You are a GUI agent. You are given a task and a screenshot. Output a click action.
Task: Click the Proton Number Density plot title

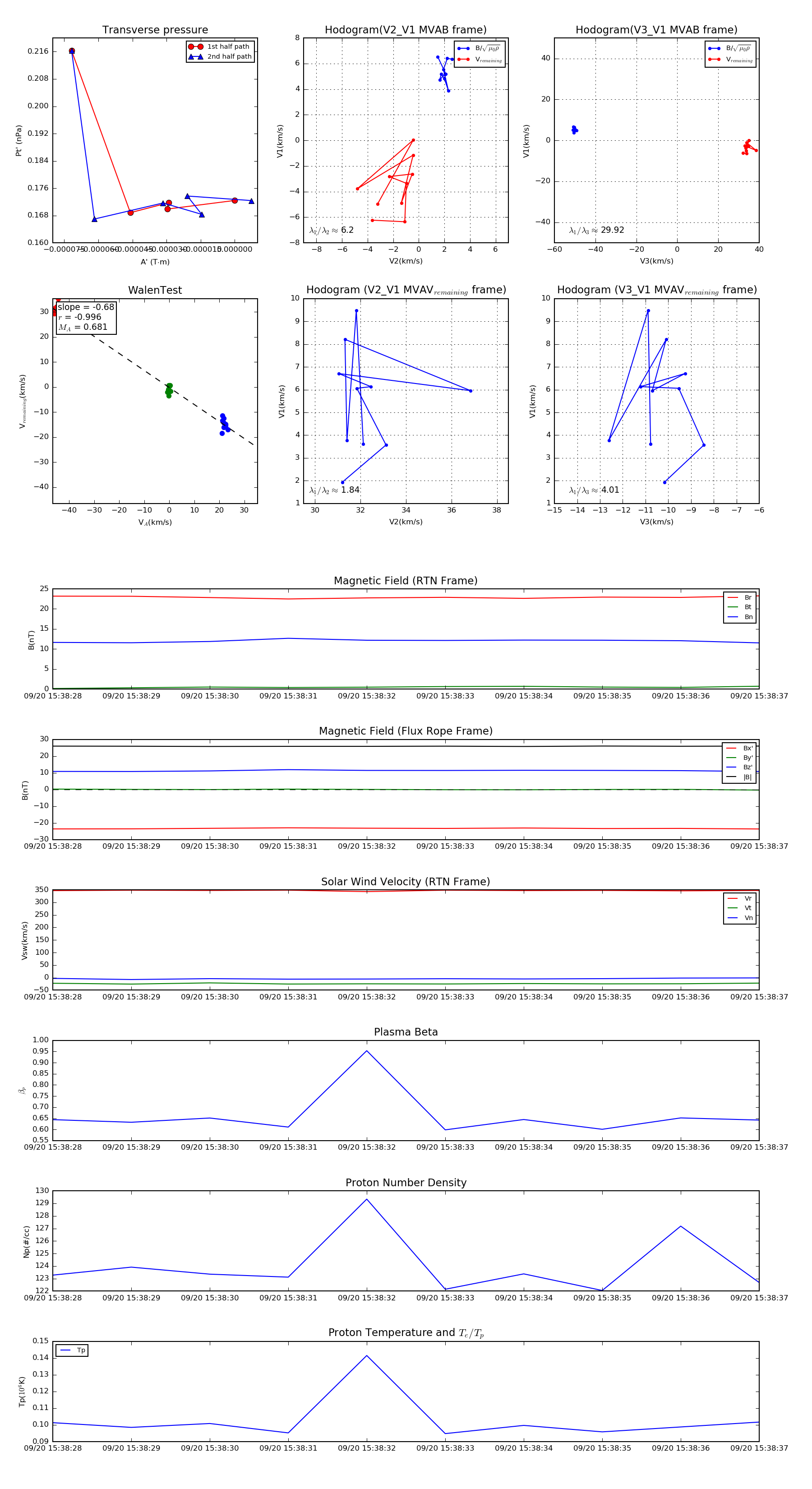click(x=406, y=1183)
